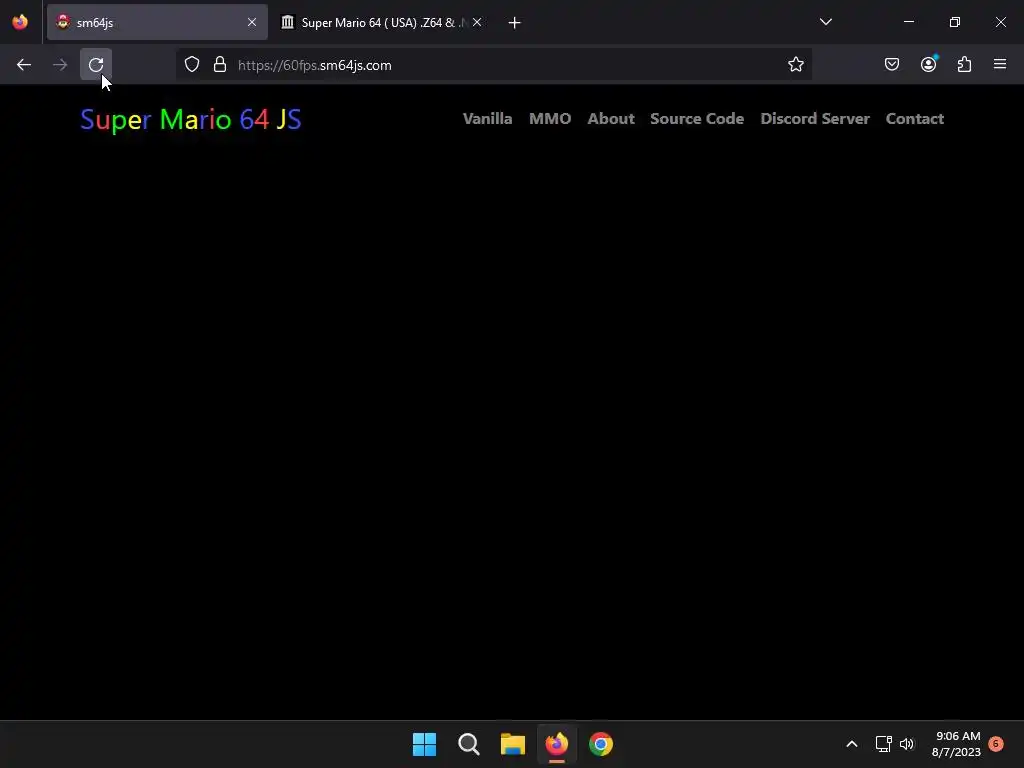Open Firefox View at tab bar start
The image size is (1024, 768).
coord(20,22)
